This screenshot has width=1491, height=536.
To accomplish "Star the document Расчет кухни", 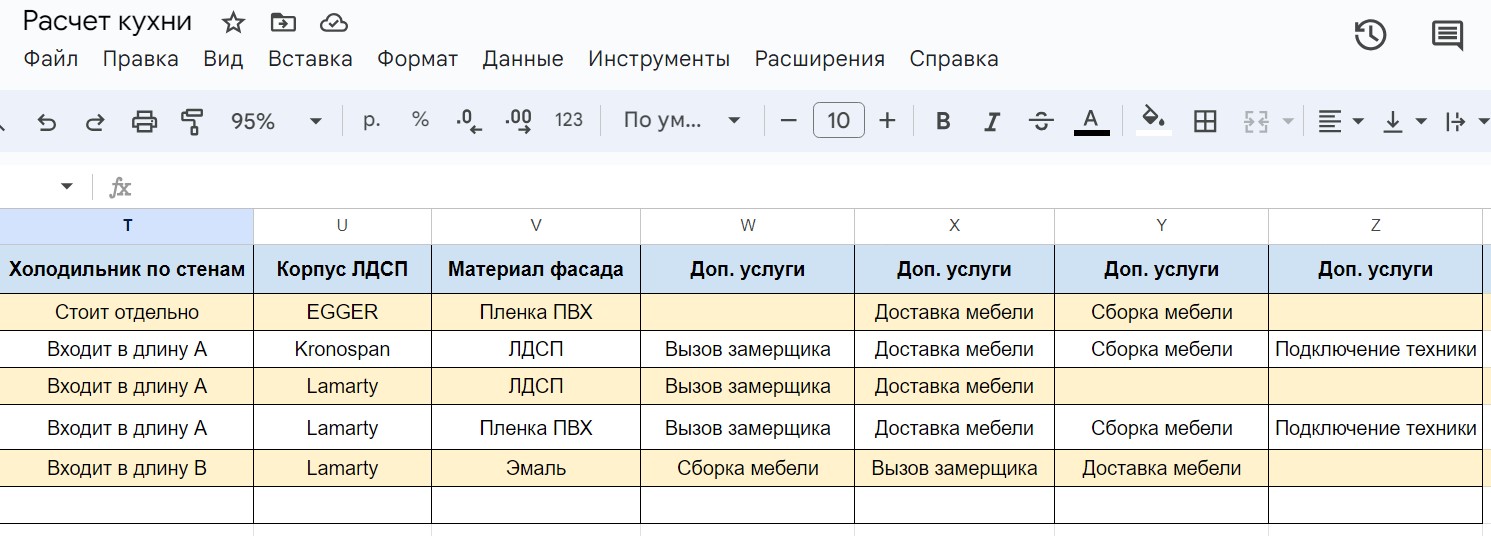I will coord(233,23).
